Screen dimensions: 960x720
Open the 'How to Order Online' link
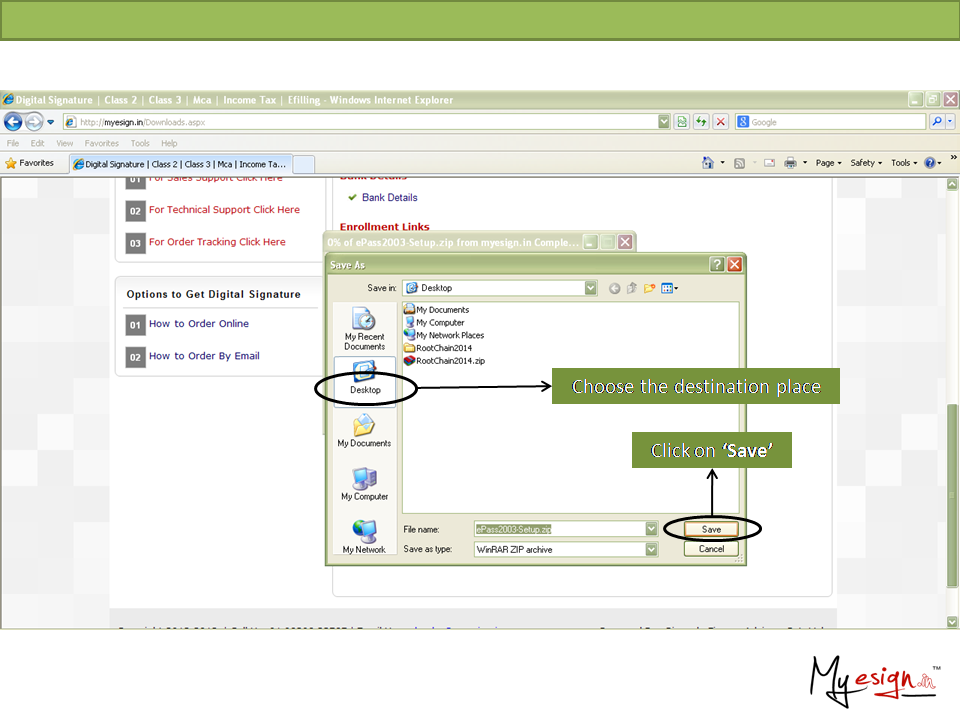(199, 324)
